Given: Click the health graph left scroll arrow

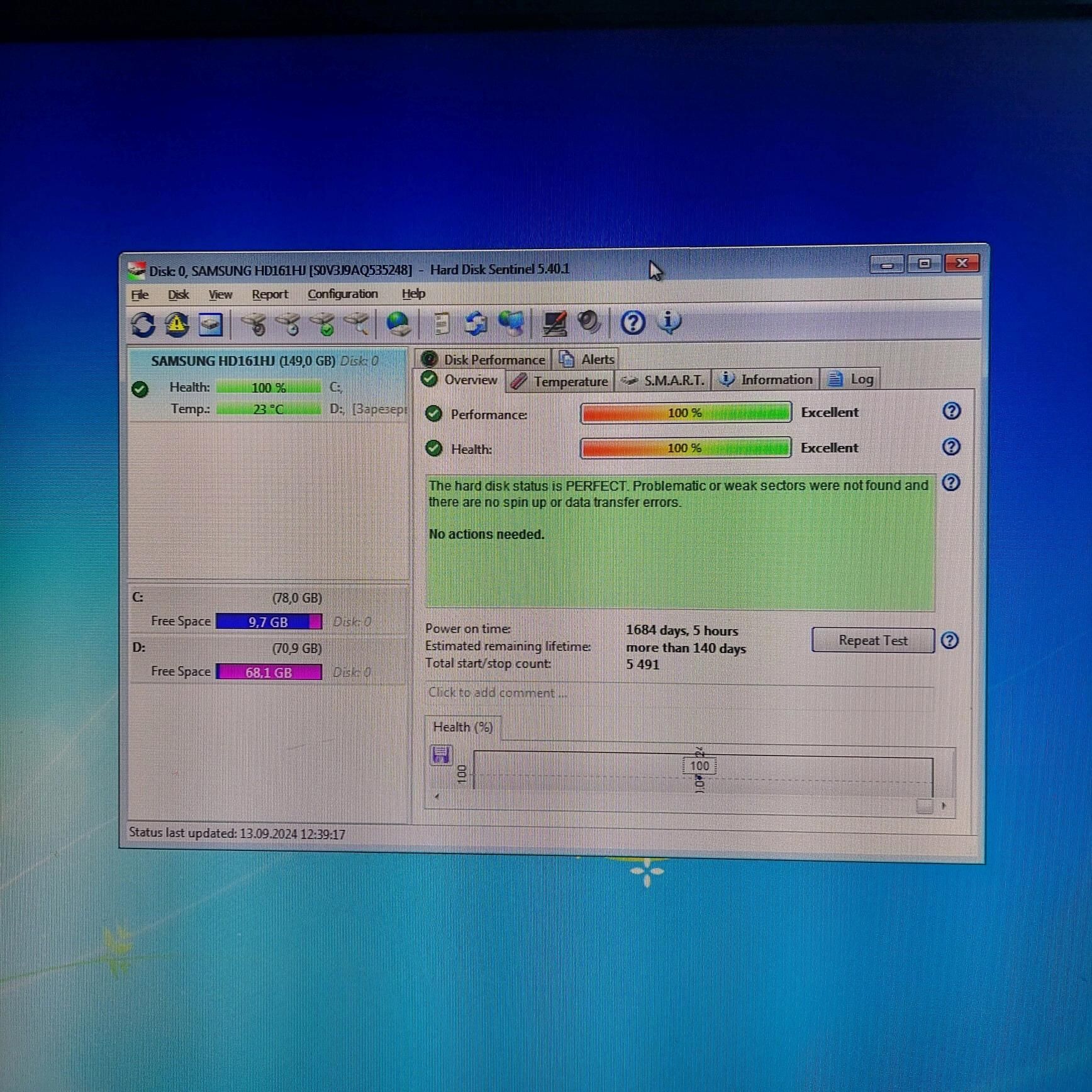Looking at the screenshot, I should click(x=437, y=796).
